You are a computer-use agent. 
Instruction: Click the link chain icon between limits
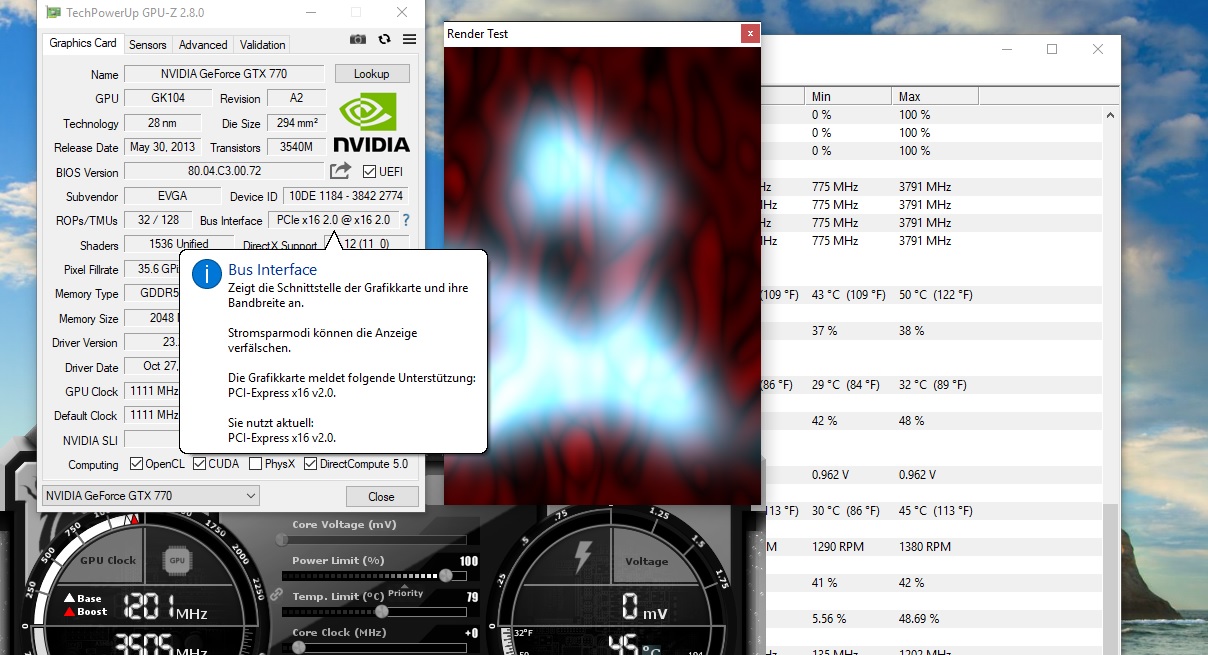pos(277,594)
